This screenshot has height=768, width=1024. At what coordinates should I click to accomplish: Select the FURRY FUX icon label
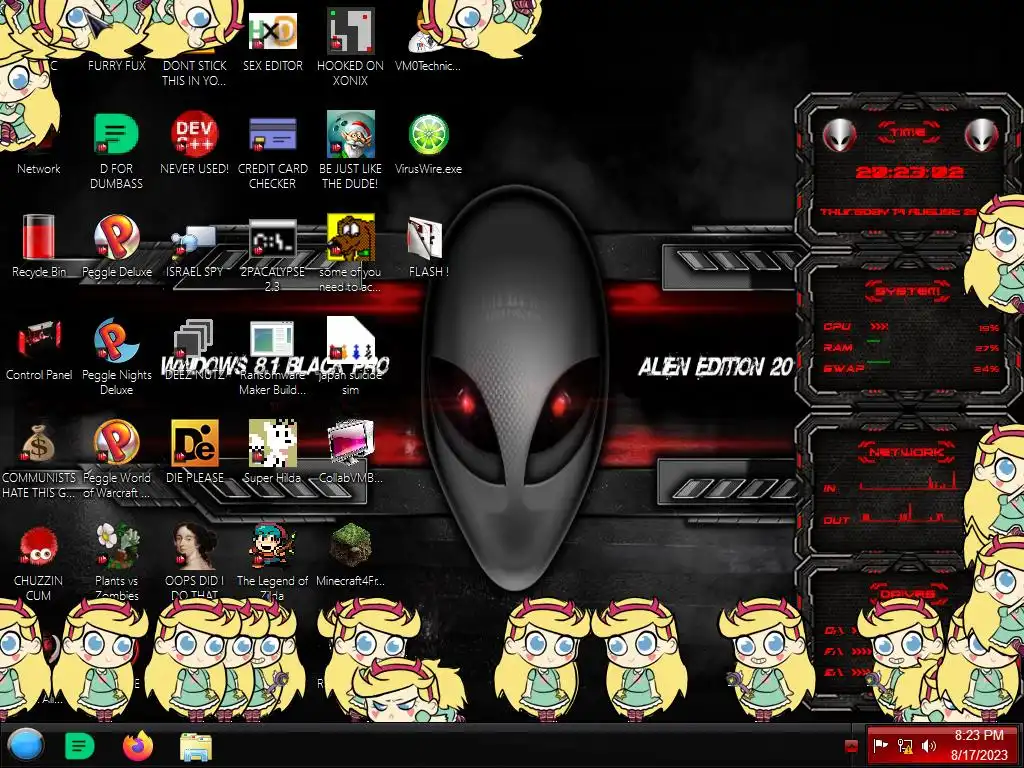116,65
